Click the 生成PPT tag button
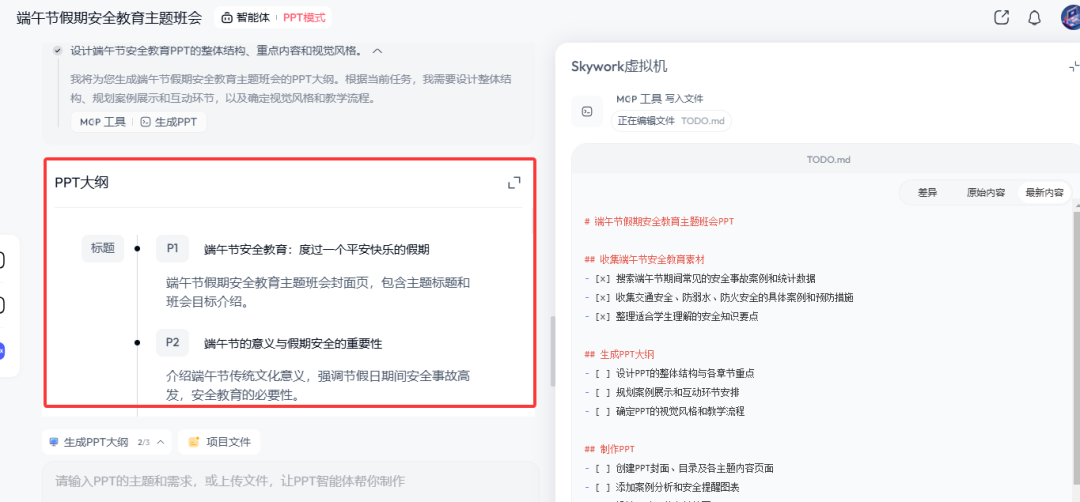This screenshot has height=502, width=1080. point(169,122)
